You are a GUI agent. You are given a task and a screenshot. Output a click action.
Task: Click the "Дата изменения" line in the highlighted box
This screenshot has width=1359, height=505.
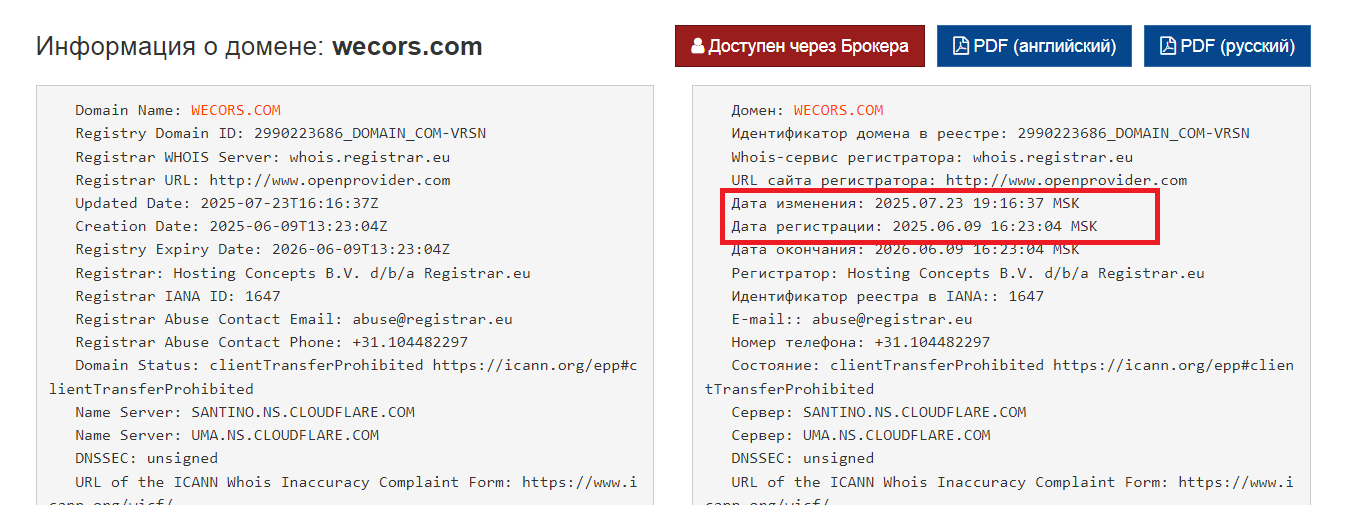click(905, 203)
